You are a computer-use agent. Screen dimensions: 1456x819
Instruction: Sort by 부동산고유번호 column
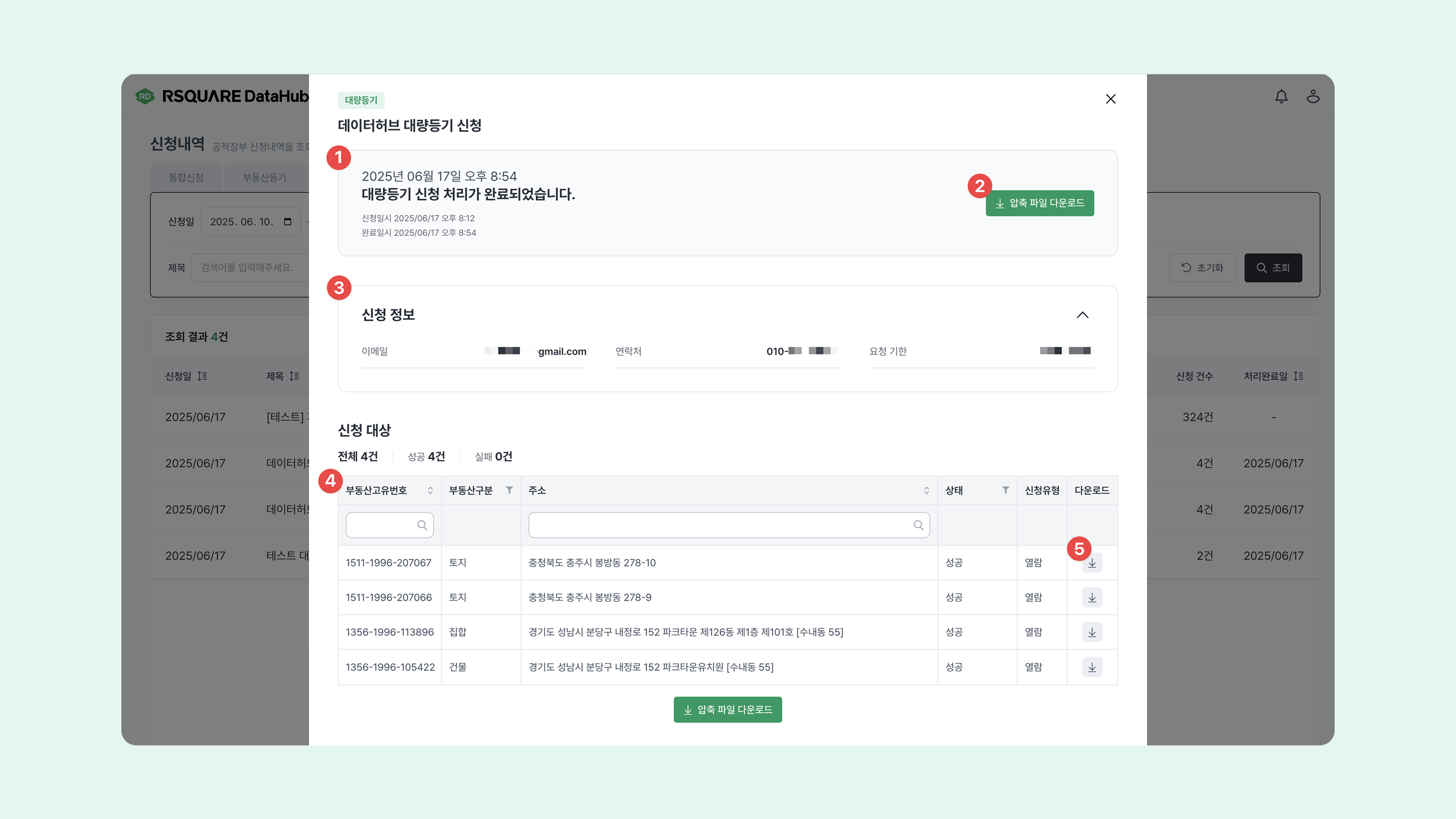coord(430,490)
